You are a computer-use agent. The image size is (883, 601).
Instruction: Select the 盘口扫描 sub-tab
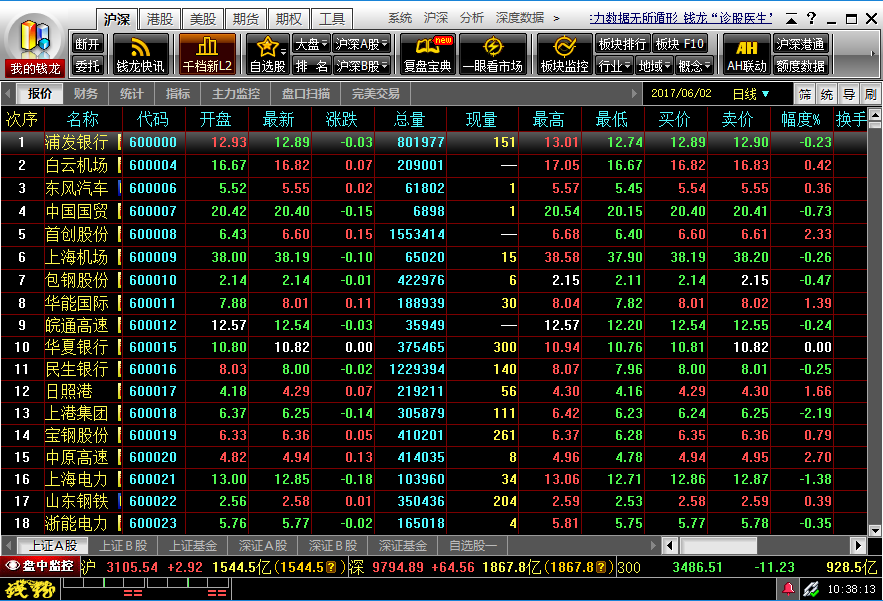click(306, 94)
